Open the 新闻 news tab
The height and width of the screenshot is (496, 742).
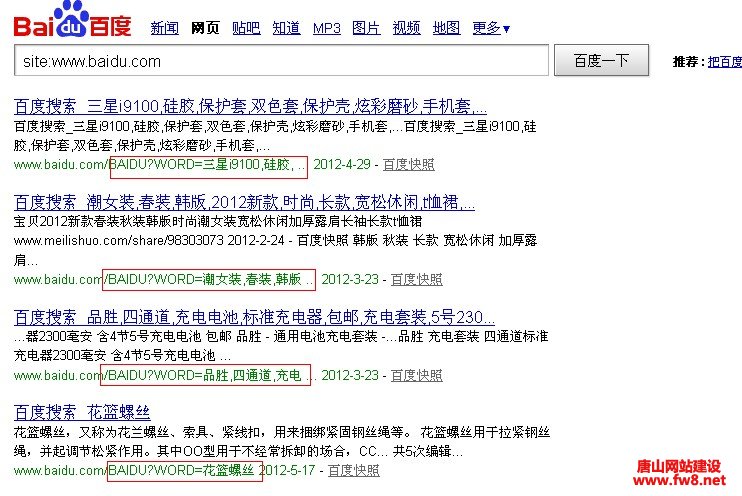click(164, 28)
